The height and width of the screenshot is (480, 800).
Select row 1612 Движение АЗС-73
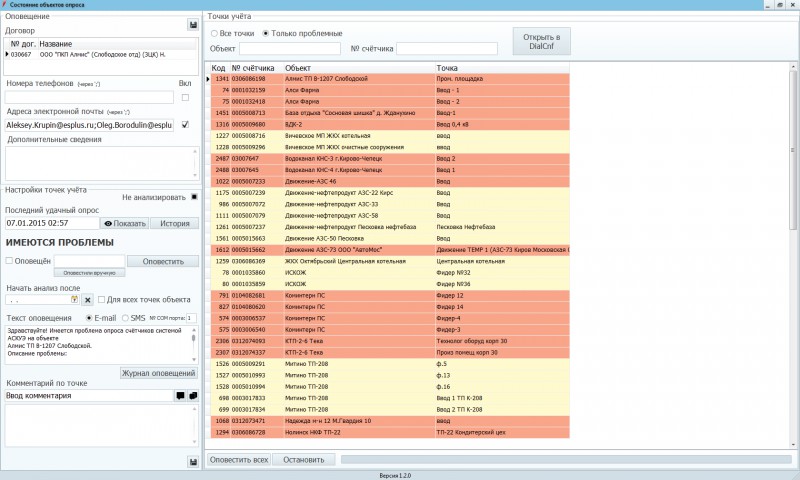click(x=390, y=250)
